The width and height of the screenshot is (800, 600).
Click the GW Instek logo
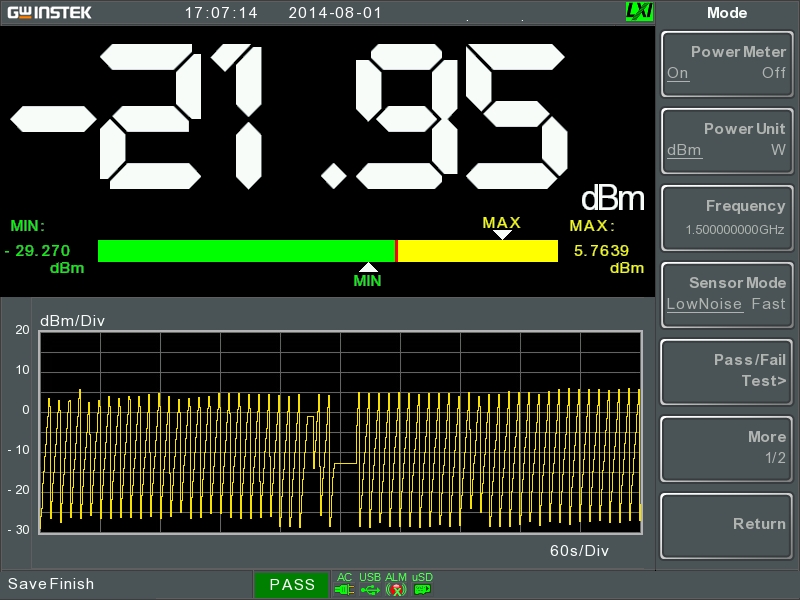(49, 12)
